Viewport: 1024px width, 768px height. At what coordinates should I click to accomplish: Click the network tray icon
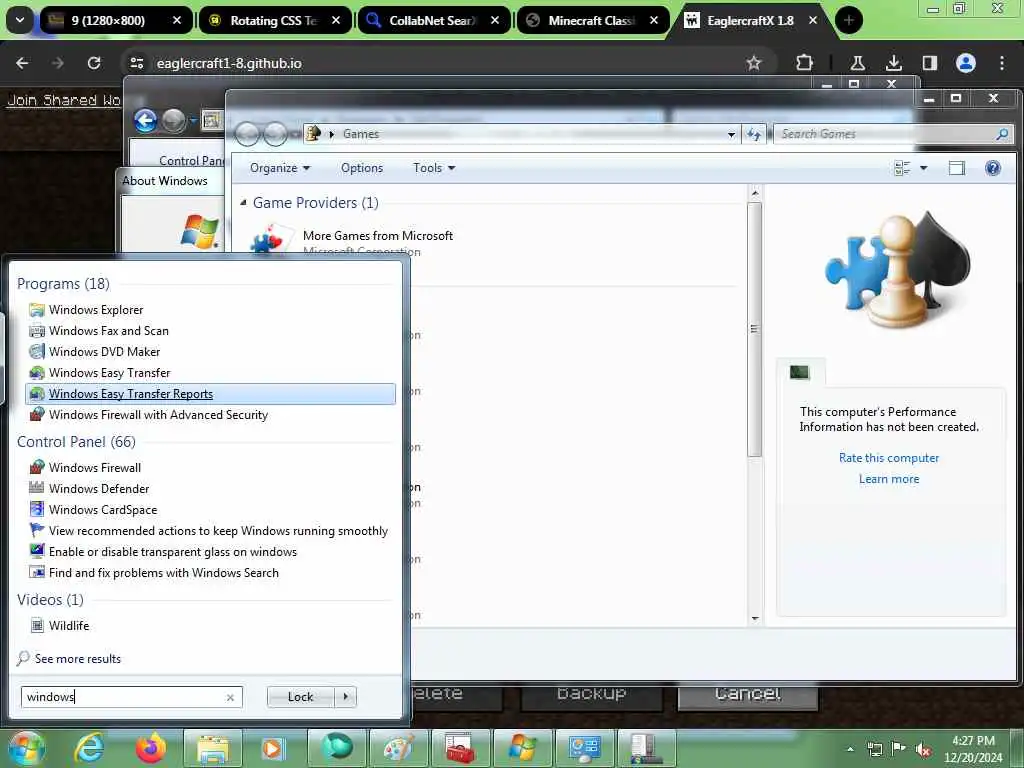pos(874,749)
